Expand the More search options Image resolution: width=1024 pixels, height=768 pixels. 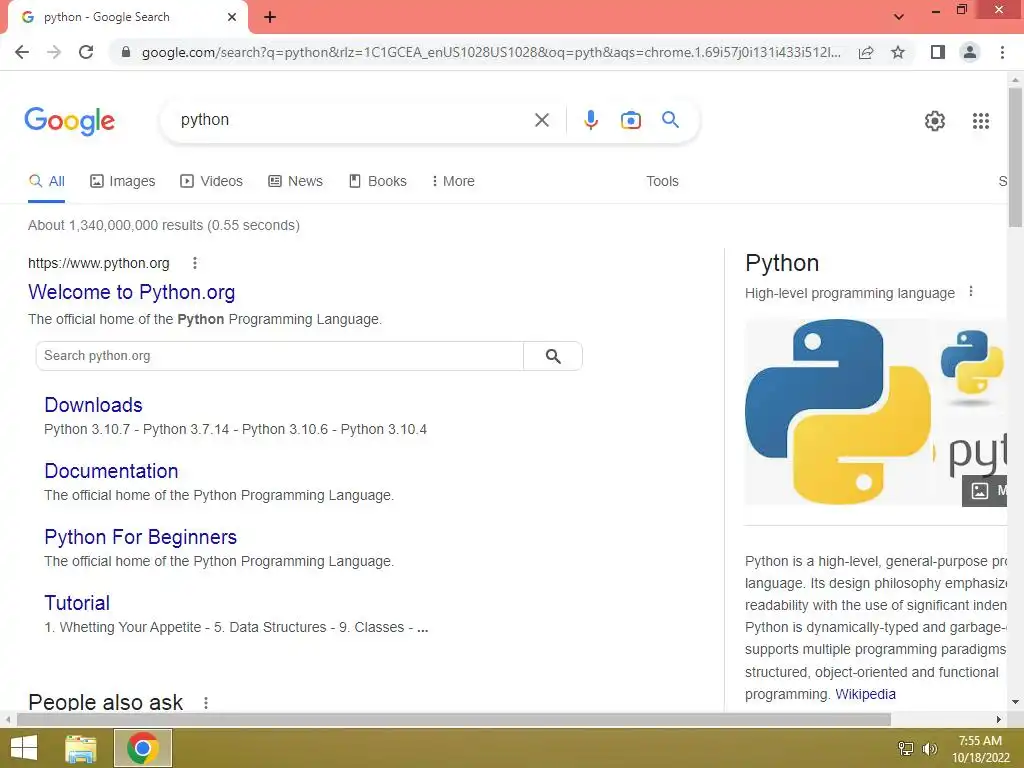click(453, 181)
